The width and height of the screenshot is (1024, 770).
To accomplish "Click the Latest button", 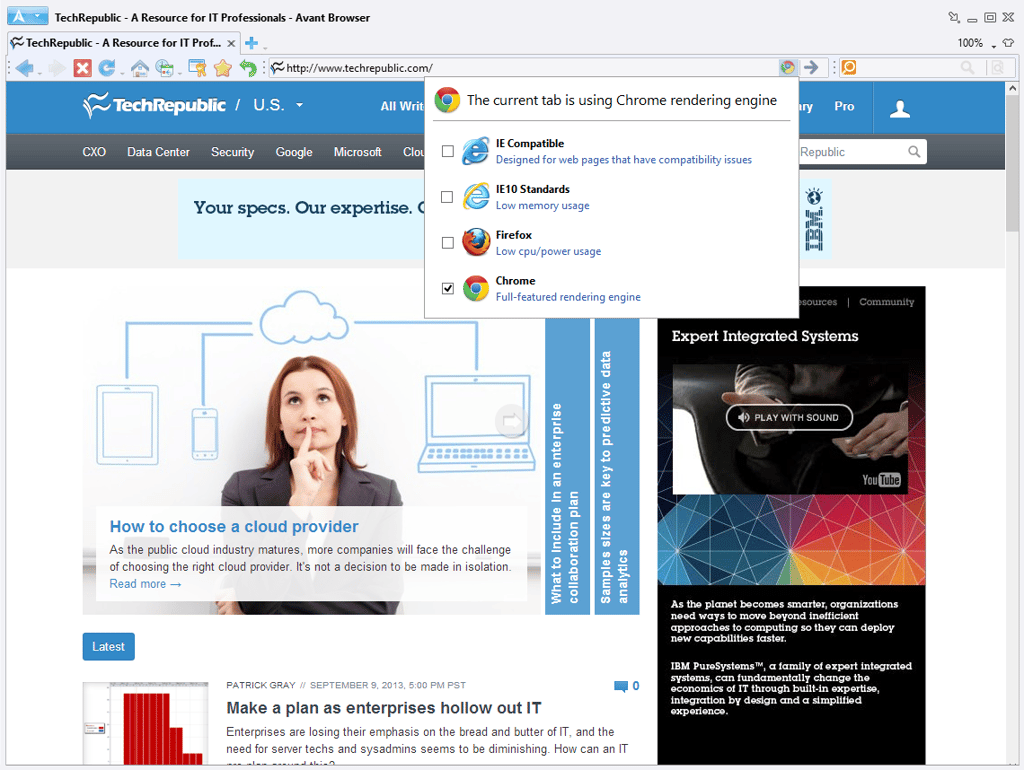I will (108, 647).
